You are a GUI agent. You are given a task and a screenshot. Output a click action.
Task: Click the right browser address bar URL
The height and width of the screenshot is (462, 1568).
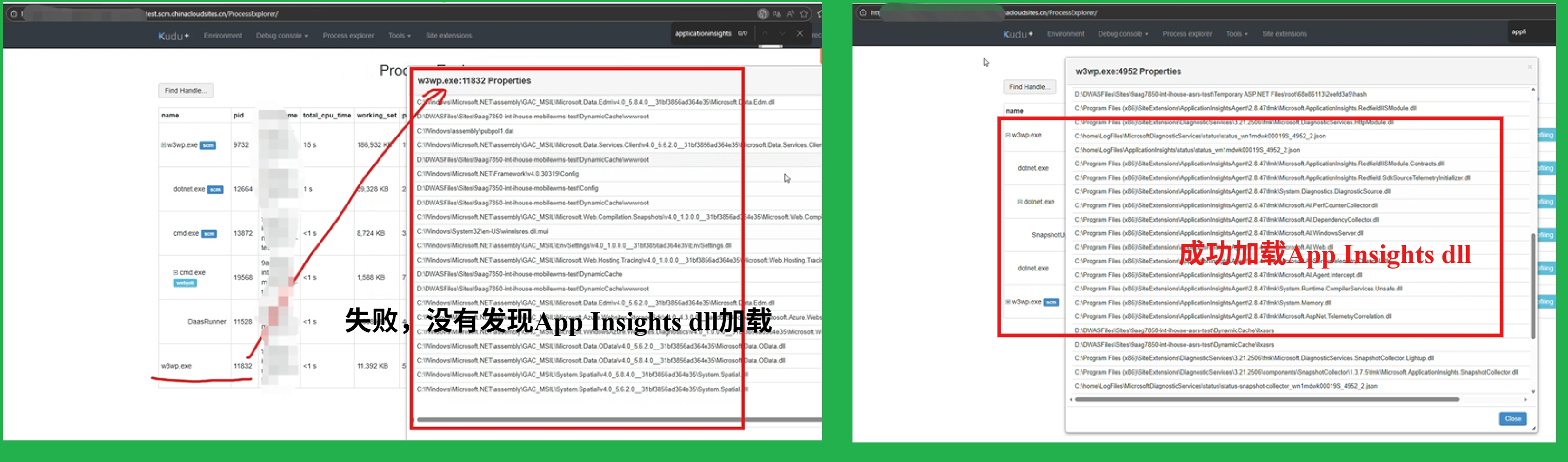[x=1051, y=12]
